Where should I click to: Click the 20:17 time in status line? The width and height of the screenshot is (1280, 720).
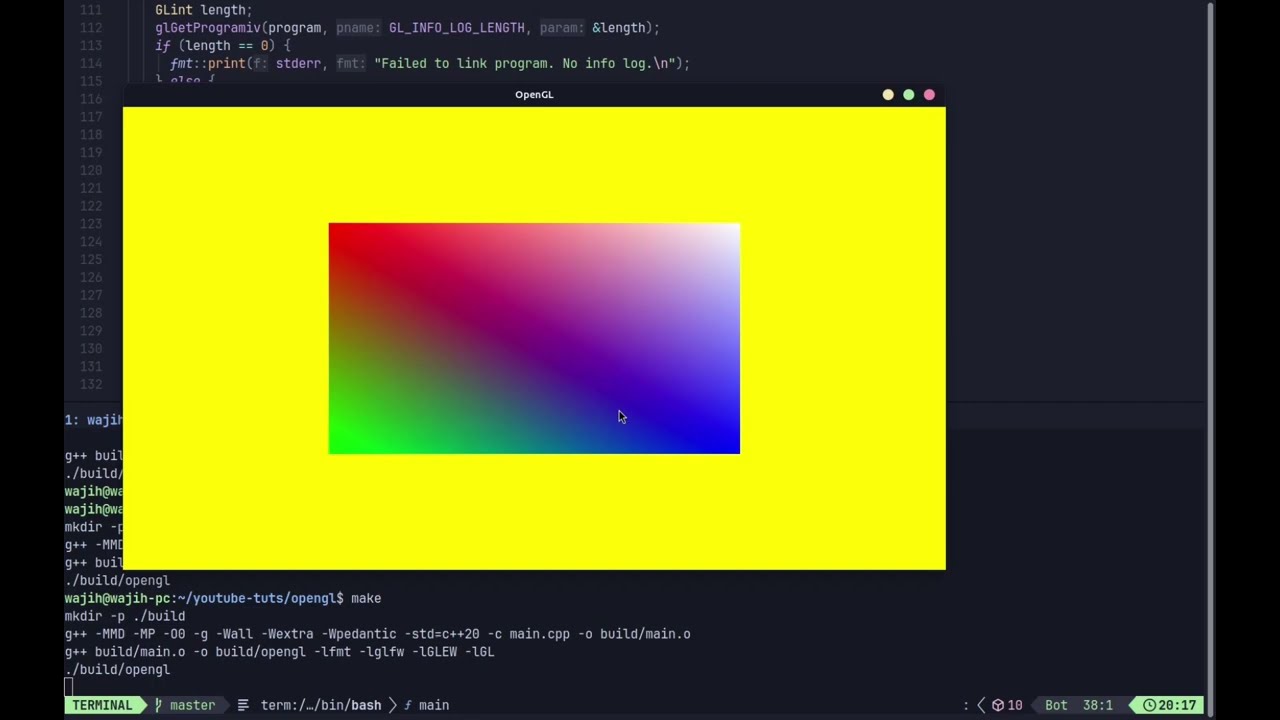[1177, 705]
